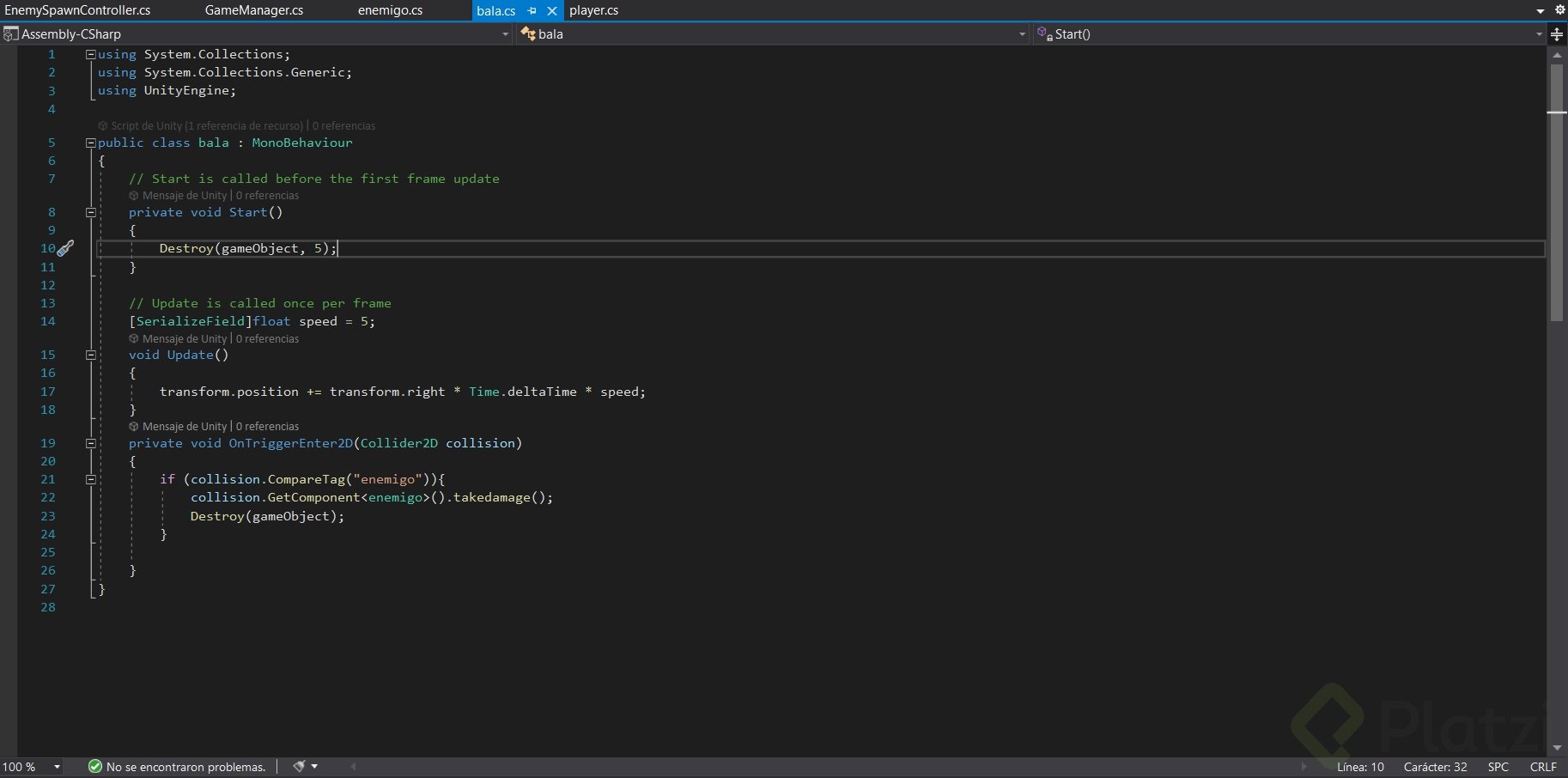Viewport: 1568px width, 778px height.
Task: Collapse the Update() method outline
Action: click(90, 355)
